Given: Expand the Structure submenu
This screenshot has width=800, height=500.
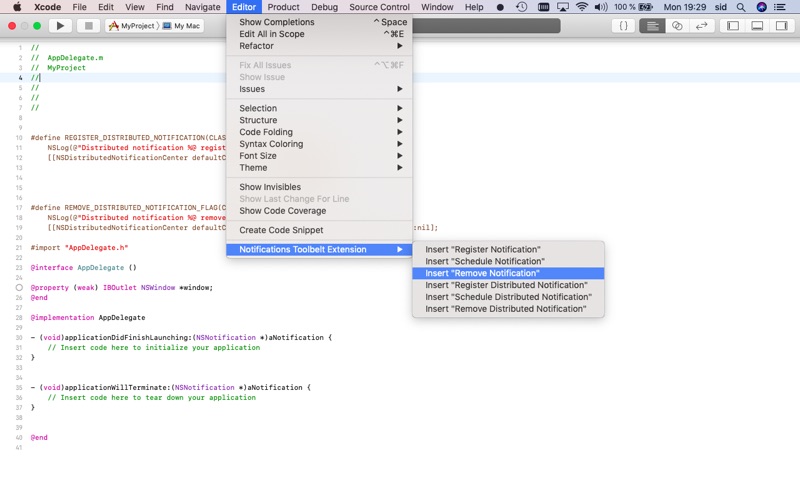Looking at the screenshot, I should click(319, 120).
